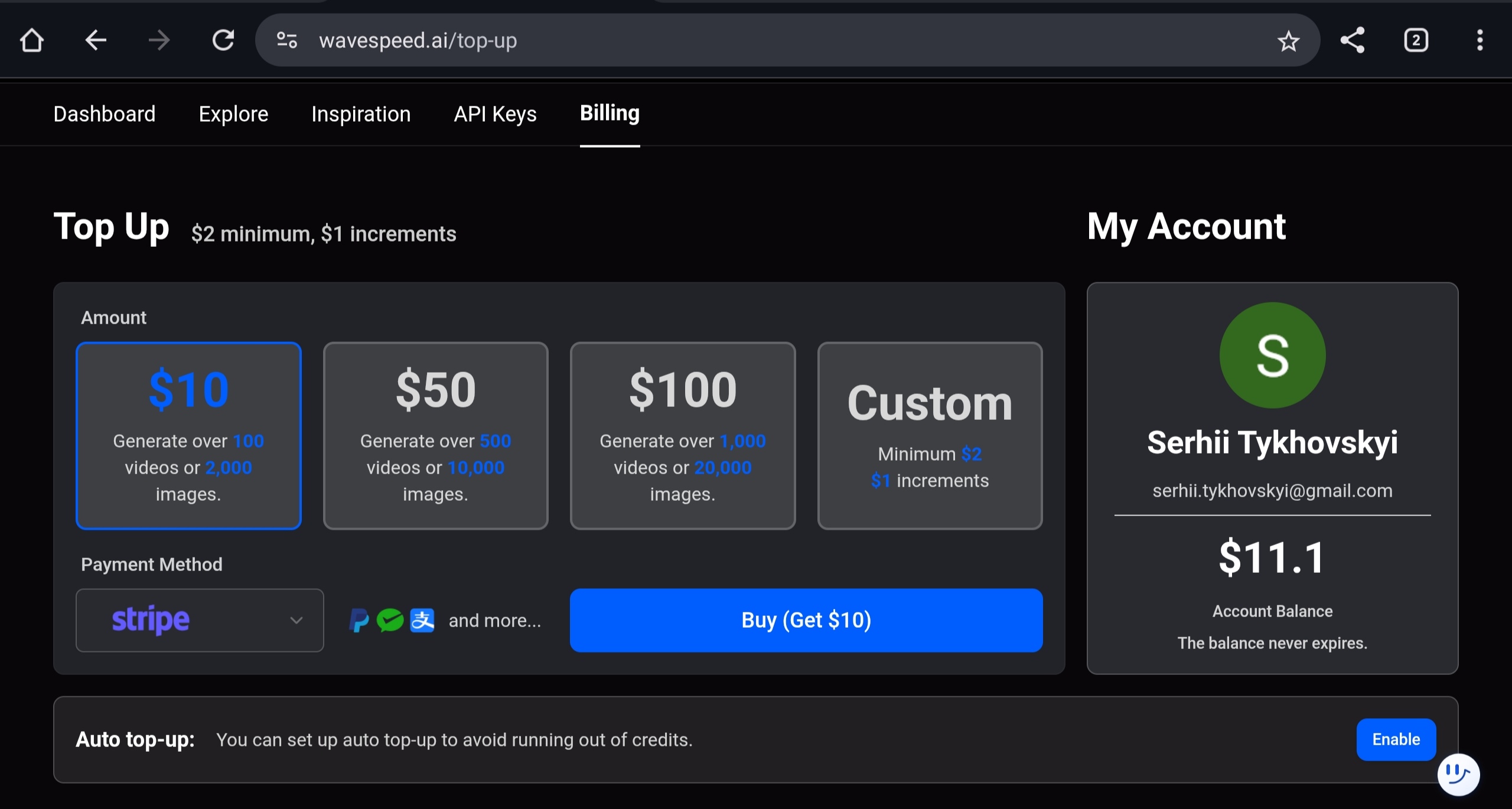Pick the Custom amount option
This screenshot has height=809, width=1512.
tap(930, 435)
